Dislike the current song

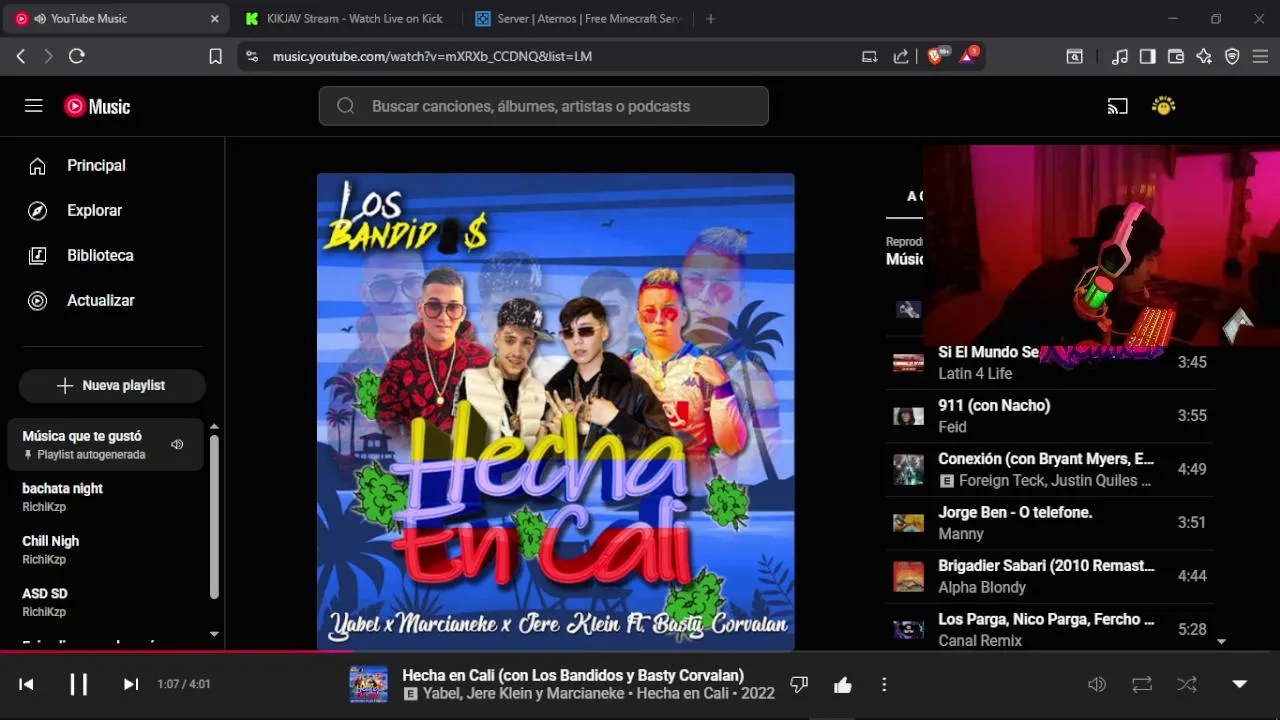click(x=799, y=685)
